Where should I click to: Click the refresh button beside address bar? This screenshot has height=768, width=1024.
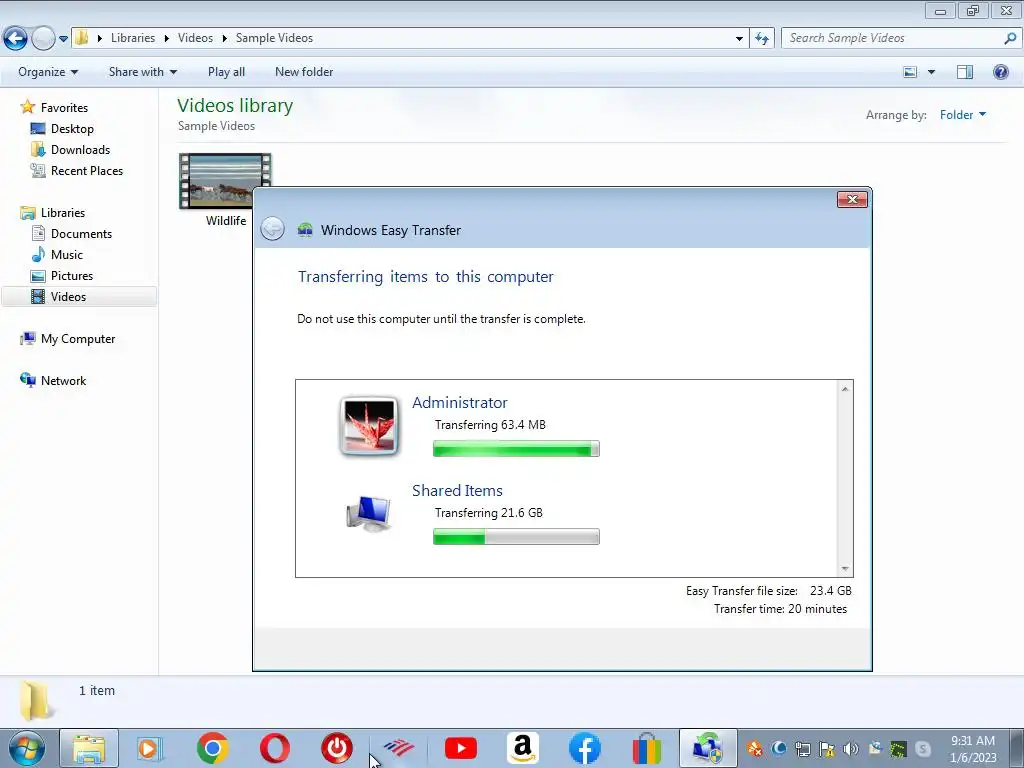click(x=761, y=39)
